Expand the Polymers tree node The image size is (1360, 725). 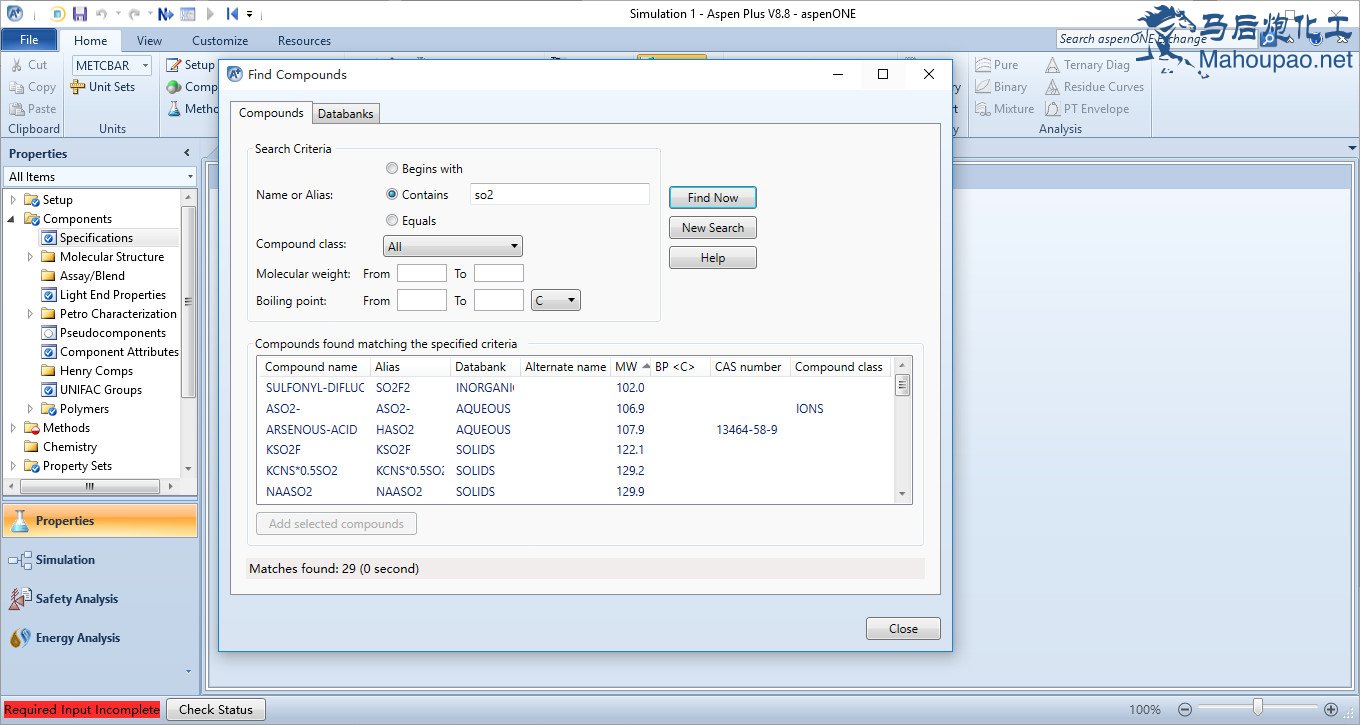click(30, 409)
